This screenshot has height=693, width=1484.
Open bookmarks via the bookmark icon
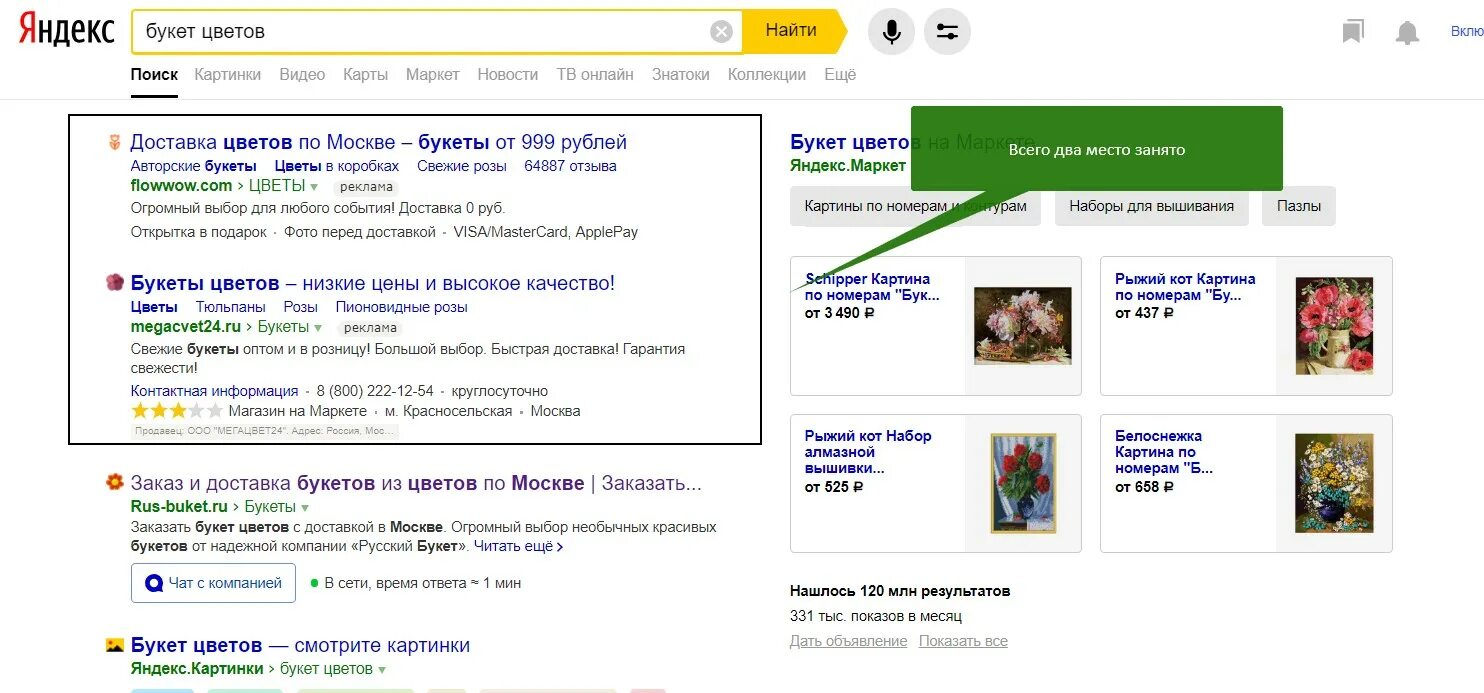(x=1353, y=31)
